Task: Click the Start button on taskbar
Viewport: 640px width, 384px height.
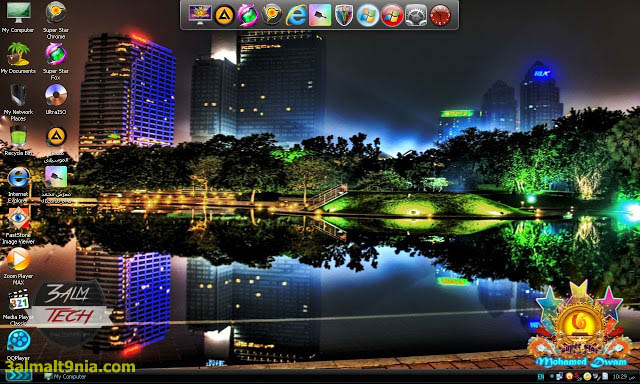Action: coord(19,376)
